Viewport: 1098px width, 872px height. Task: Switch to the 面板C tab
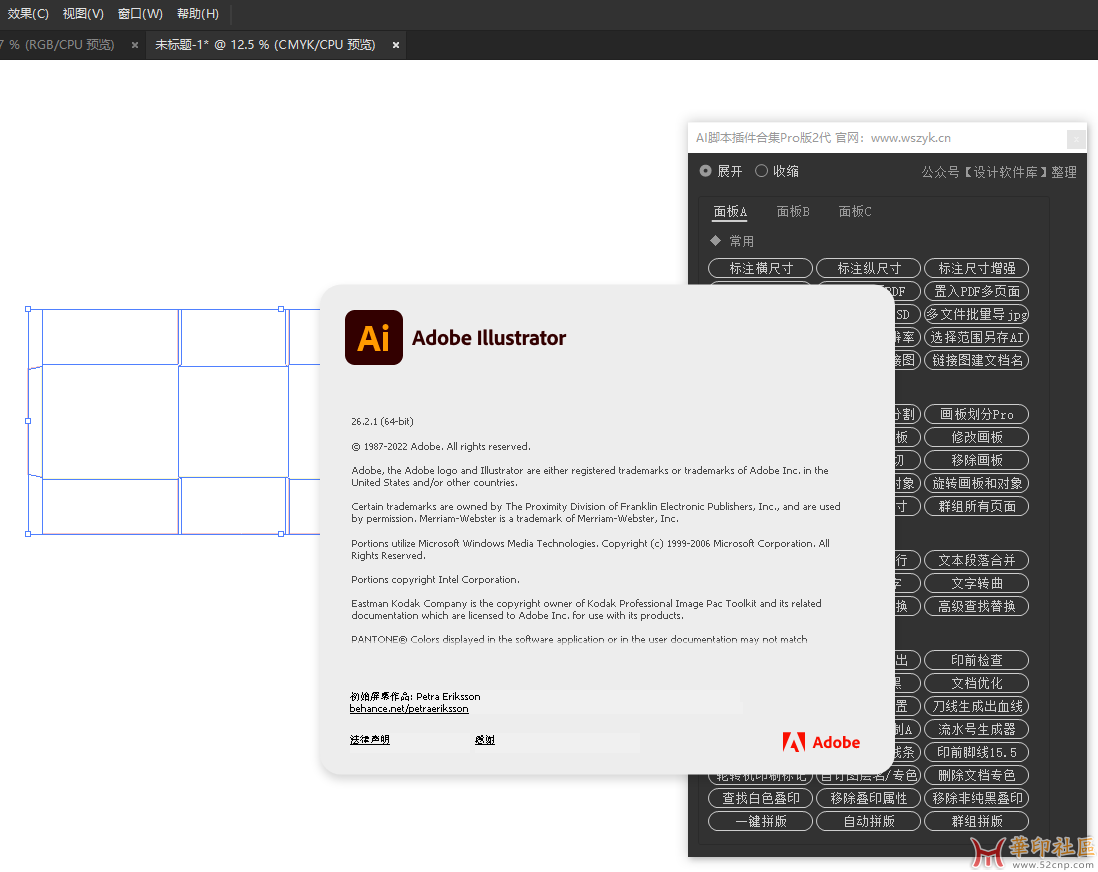click(855, 211)
